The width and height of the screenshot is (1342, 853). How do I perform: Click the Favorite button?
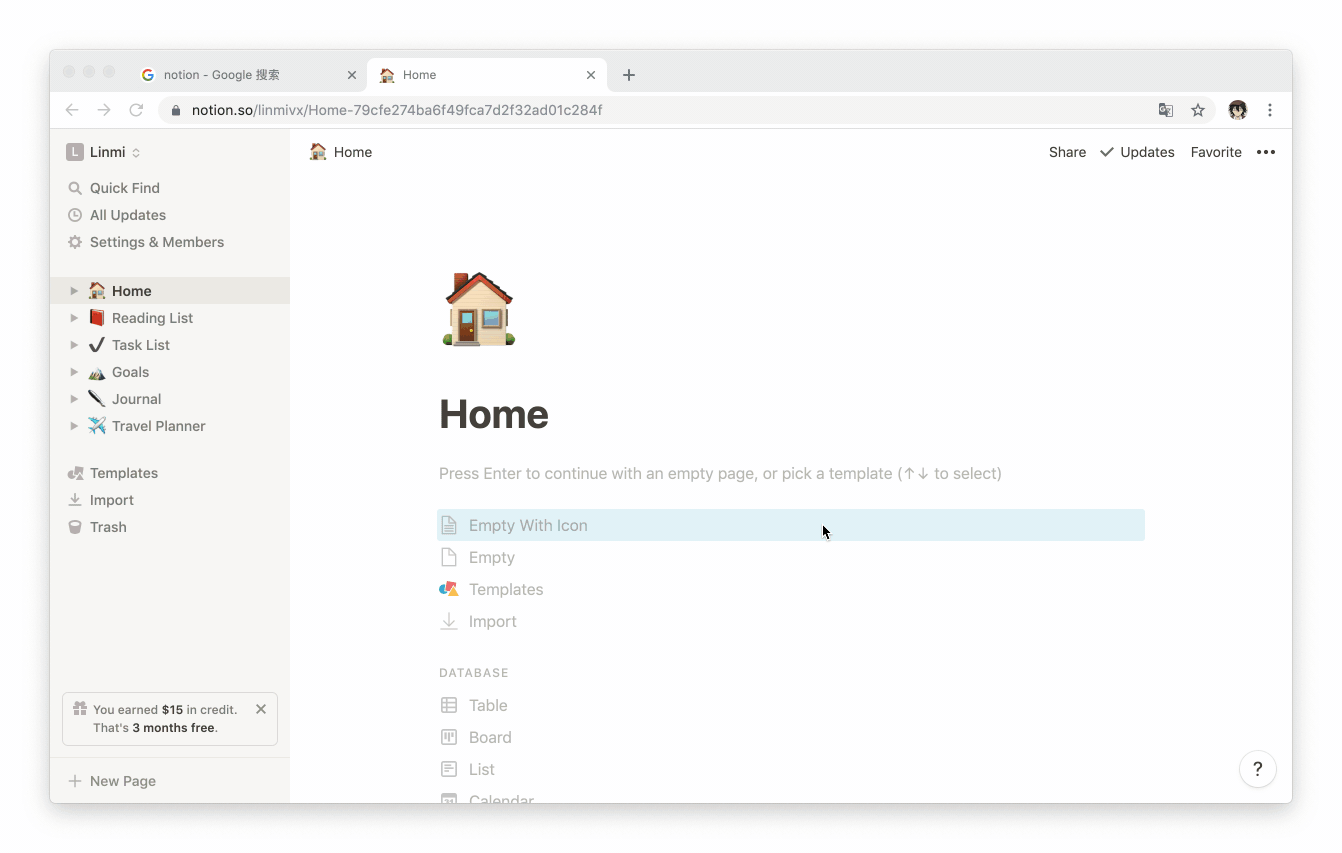point(1216,152)
